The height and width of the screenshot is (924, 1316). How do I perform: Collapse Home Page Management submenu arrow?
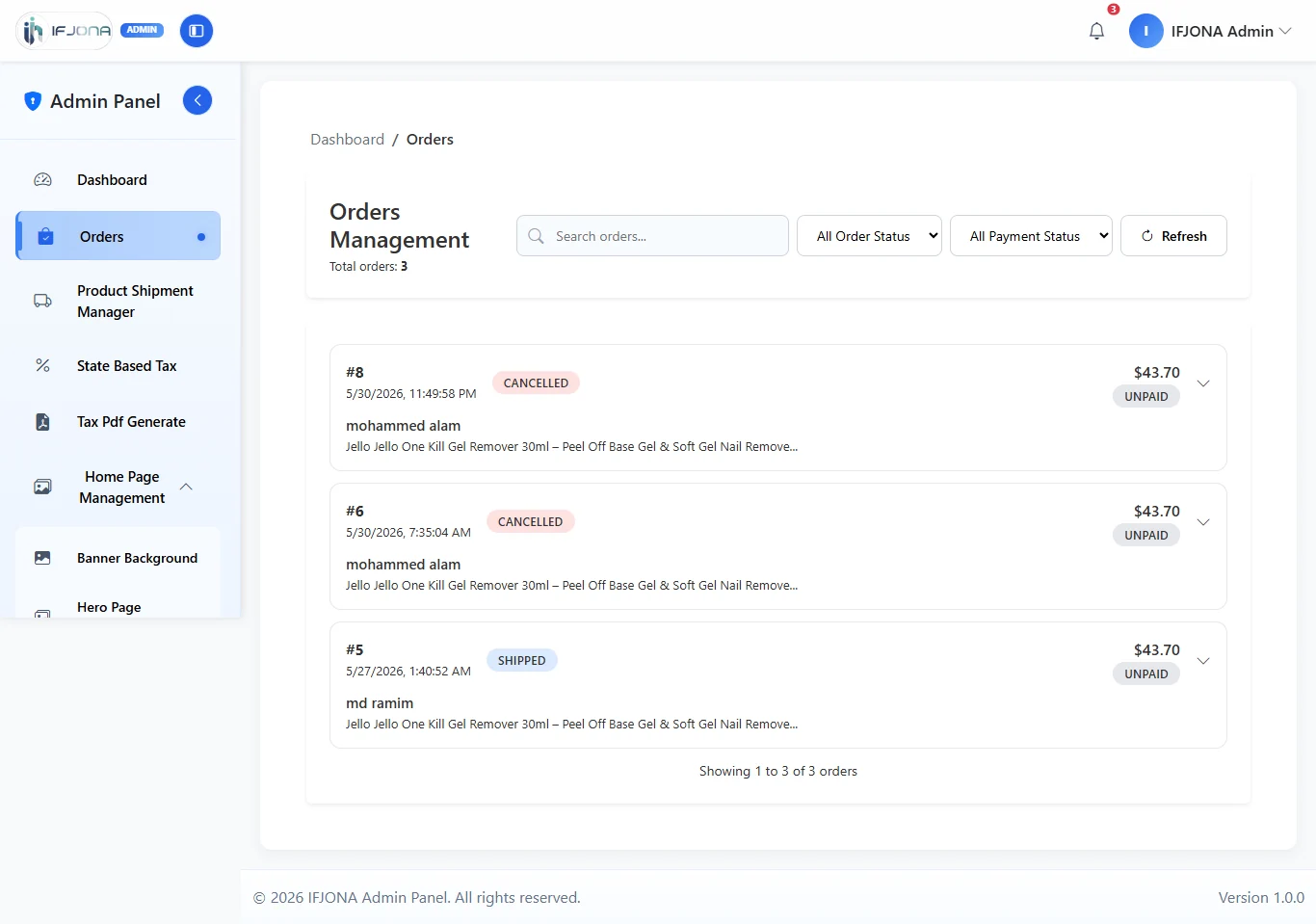[x=186, y=487]
